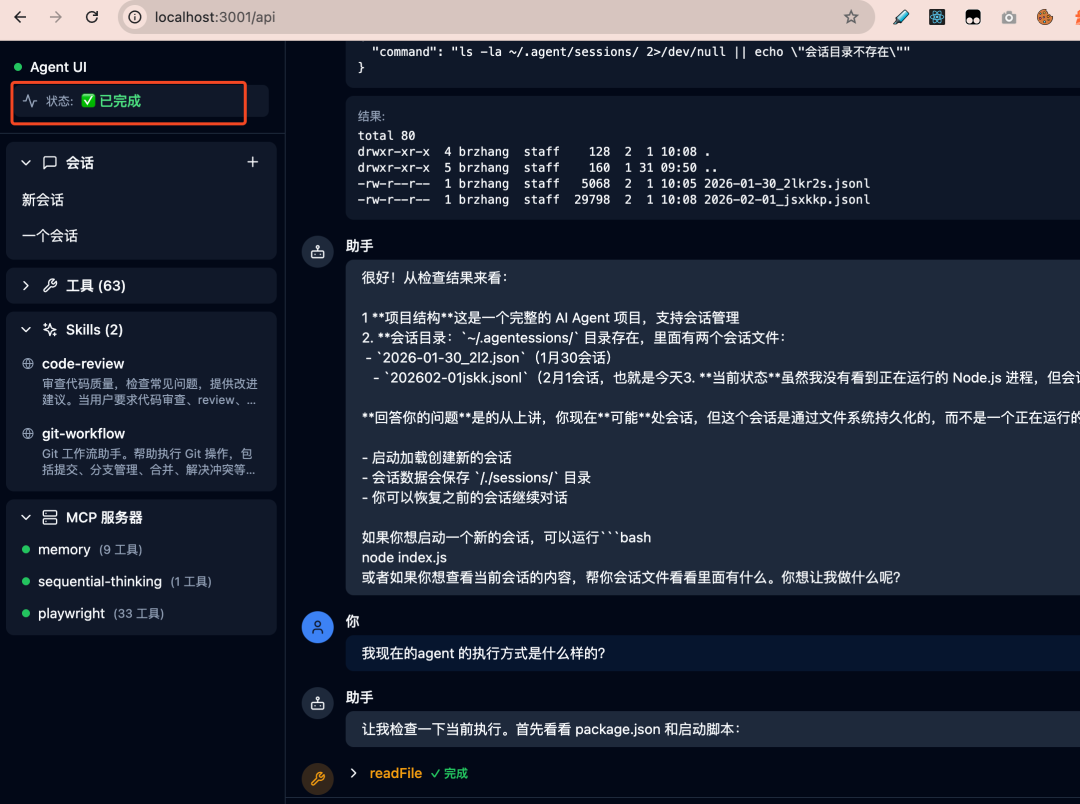1080x804 pixels.
Task: Open the React DevTools extension icon
Action: point(937,17)
